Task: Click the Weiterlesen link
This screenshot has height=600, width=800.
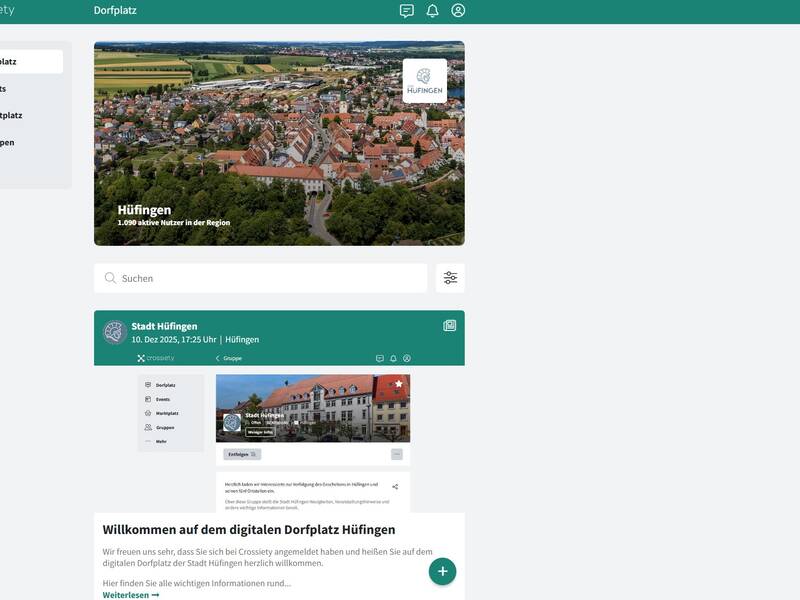Action: click(131, 595)
